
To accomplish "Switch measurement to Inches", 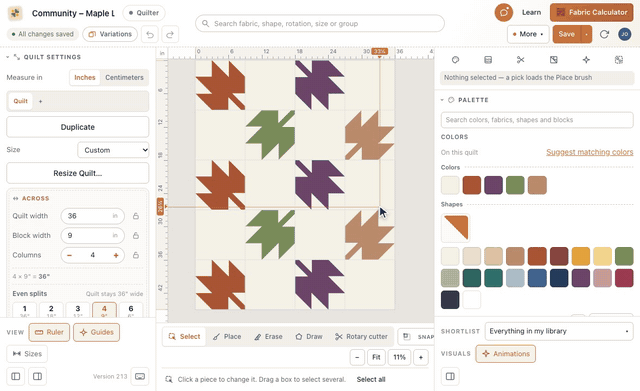I will point(84,78).
